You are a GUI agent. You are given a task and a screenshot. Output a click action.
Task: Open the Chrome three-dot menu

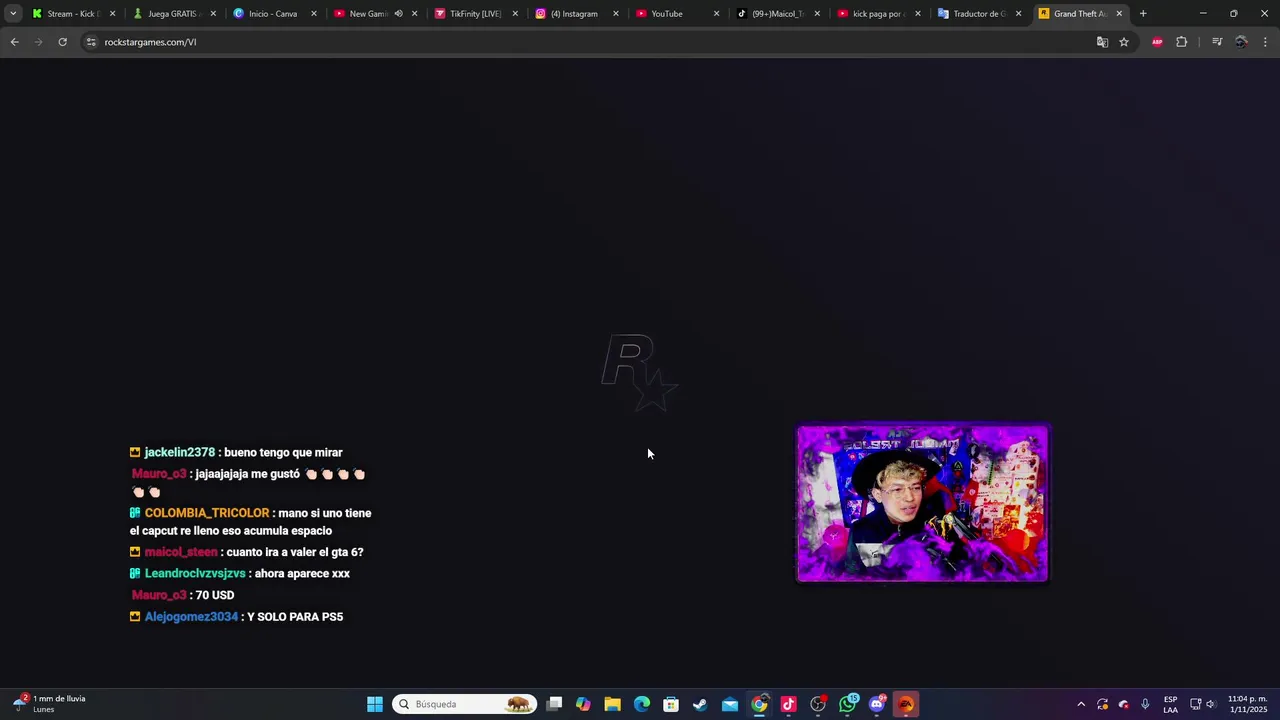coord(1265,42)
